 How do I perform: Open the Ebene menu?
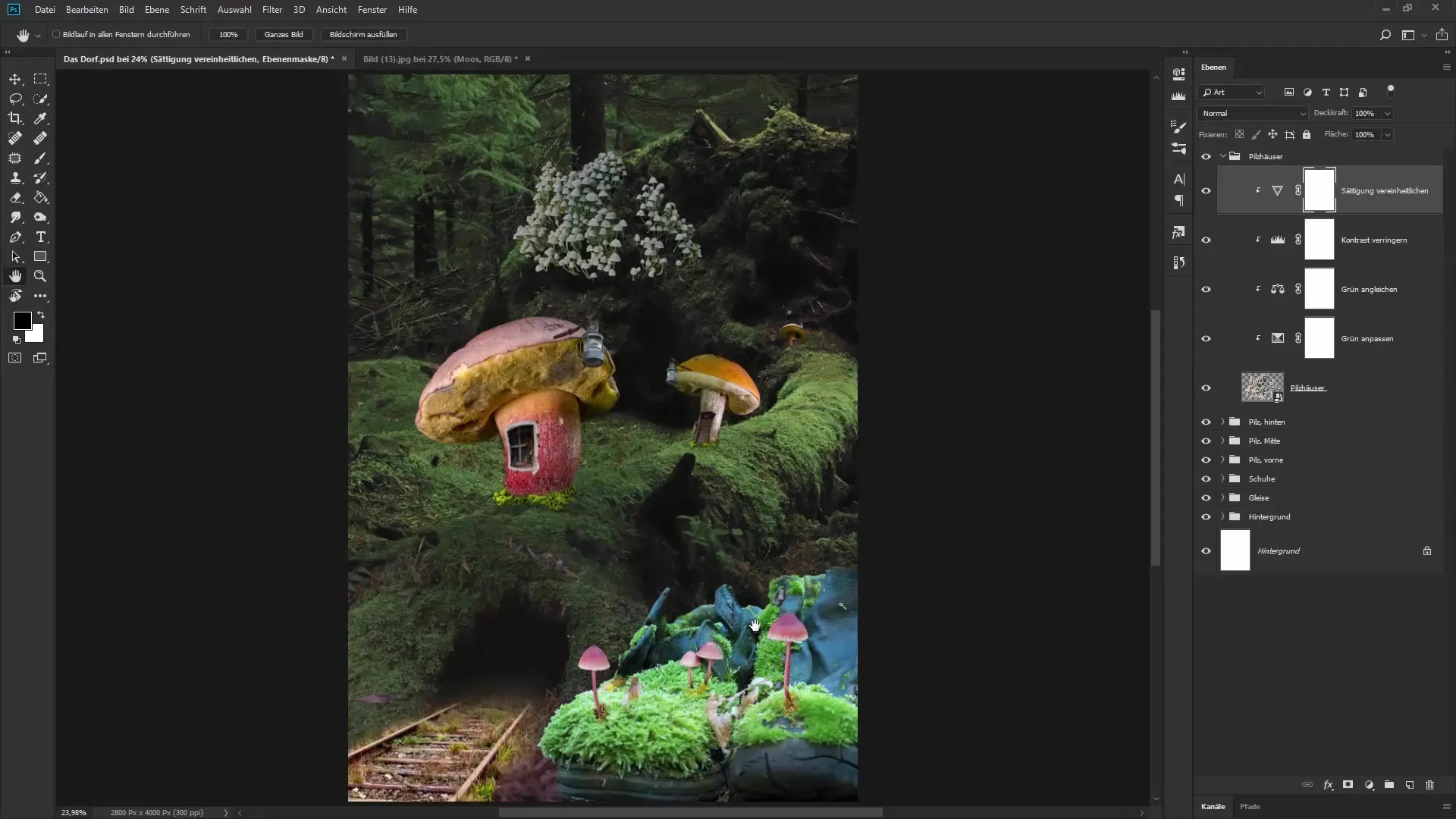pos(157,10)
